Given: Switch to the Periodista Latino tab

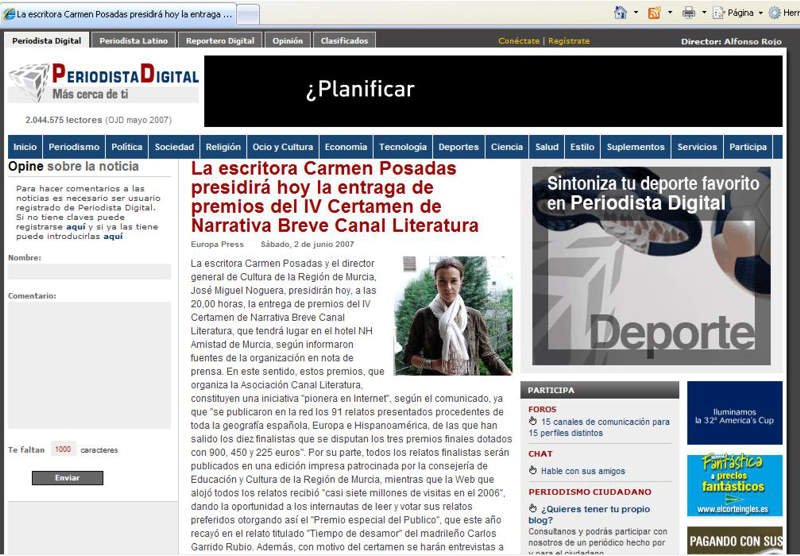Looking at the screenshot, I should click(134, 41).
